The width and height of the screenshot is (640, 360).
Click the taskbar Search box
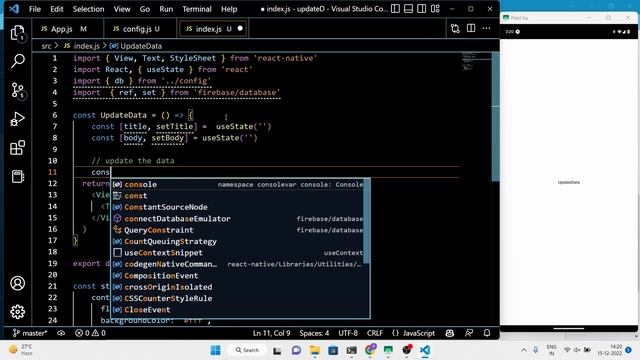[x=247, y=350]
